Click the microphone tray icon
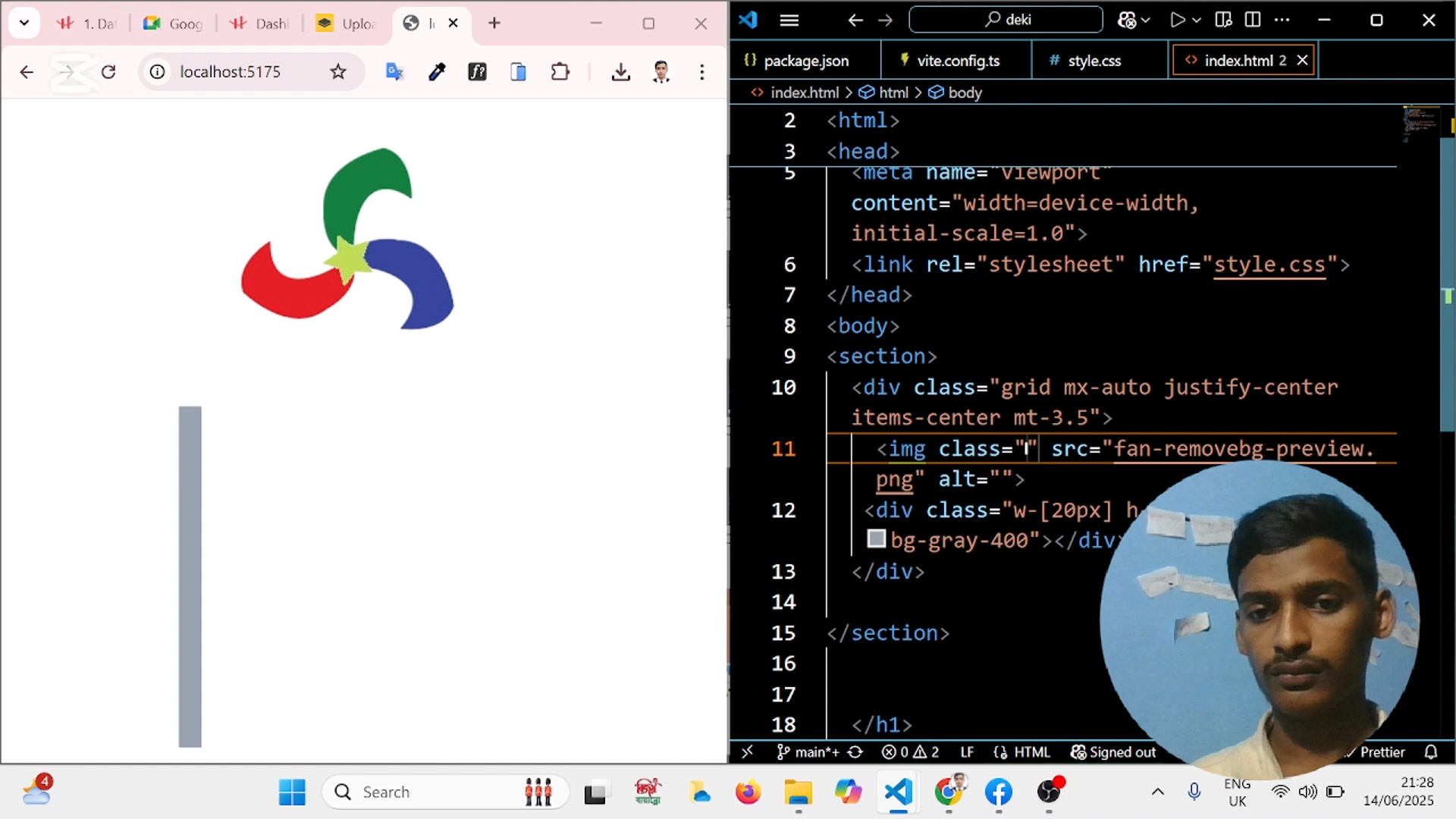The height and width of the screenshot is (819, 1456). (x=1194, y=792)
